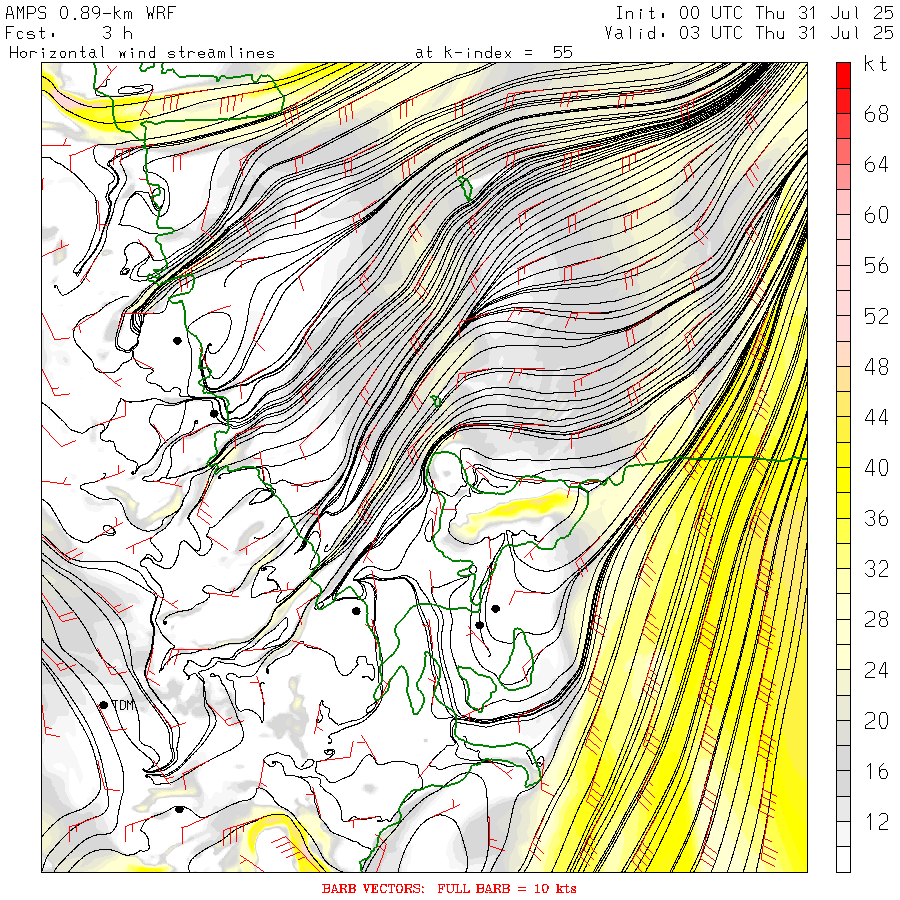This screenshot has height=900, width=900.
Task: Click the "68" value on the colorbar scale
Action: click(876, 114)
